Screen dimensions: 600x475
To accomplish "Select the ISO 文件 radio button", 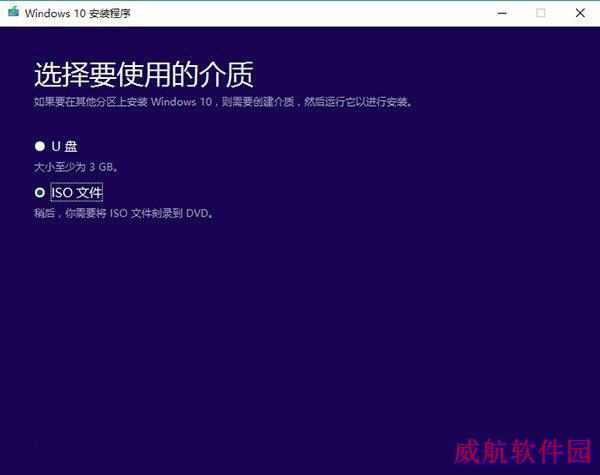I will coord(40,192).
